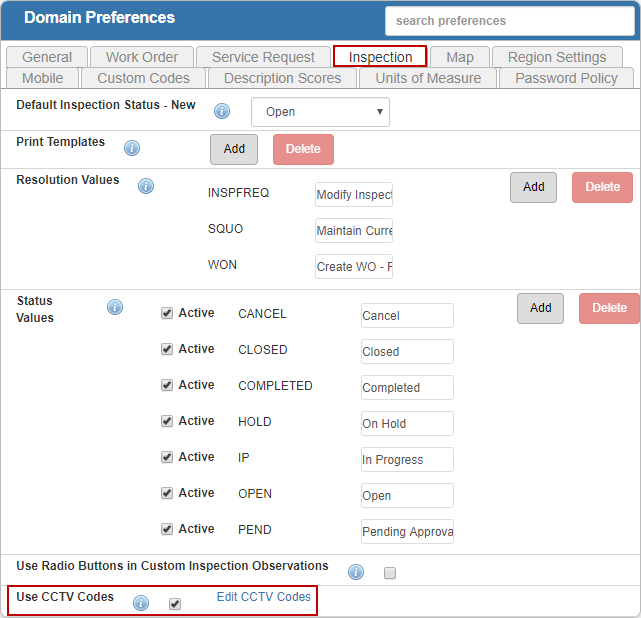Expand Default Inspection Status dropdown showing Open

[x=320, y=112]
